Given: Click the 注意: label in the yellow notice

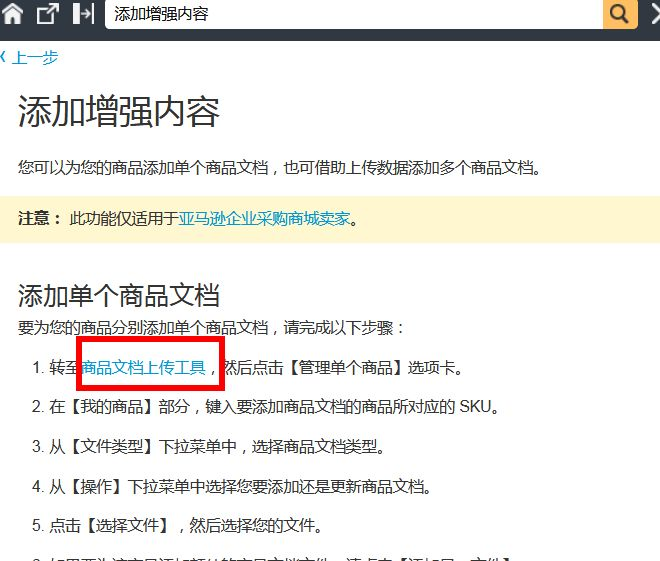Looking at the screenshot, I should (40, 218).
